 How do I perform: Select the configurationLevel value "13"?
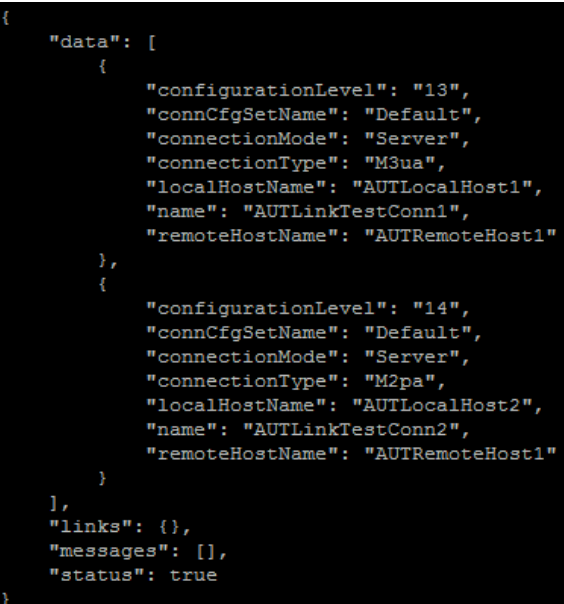click(436, 90)
